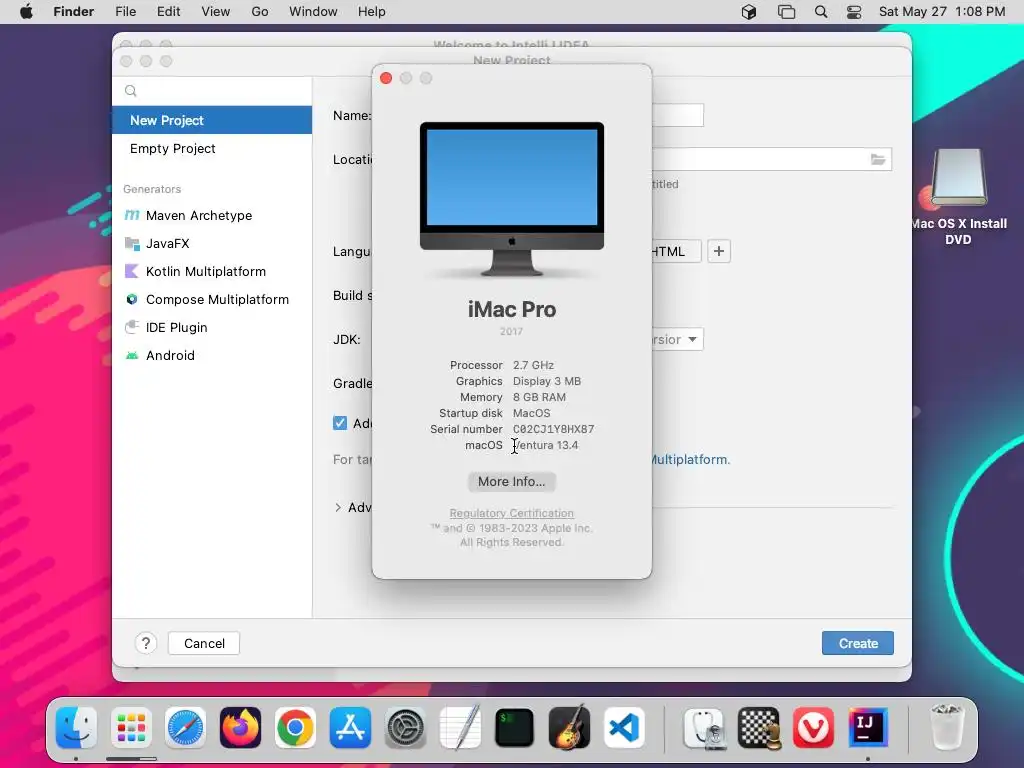
Task: Click the More Info... button
Action: tap(511, 481)
